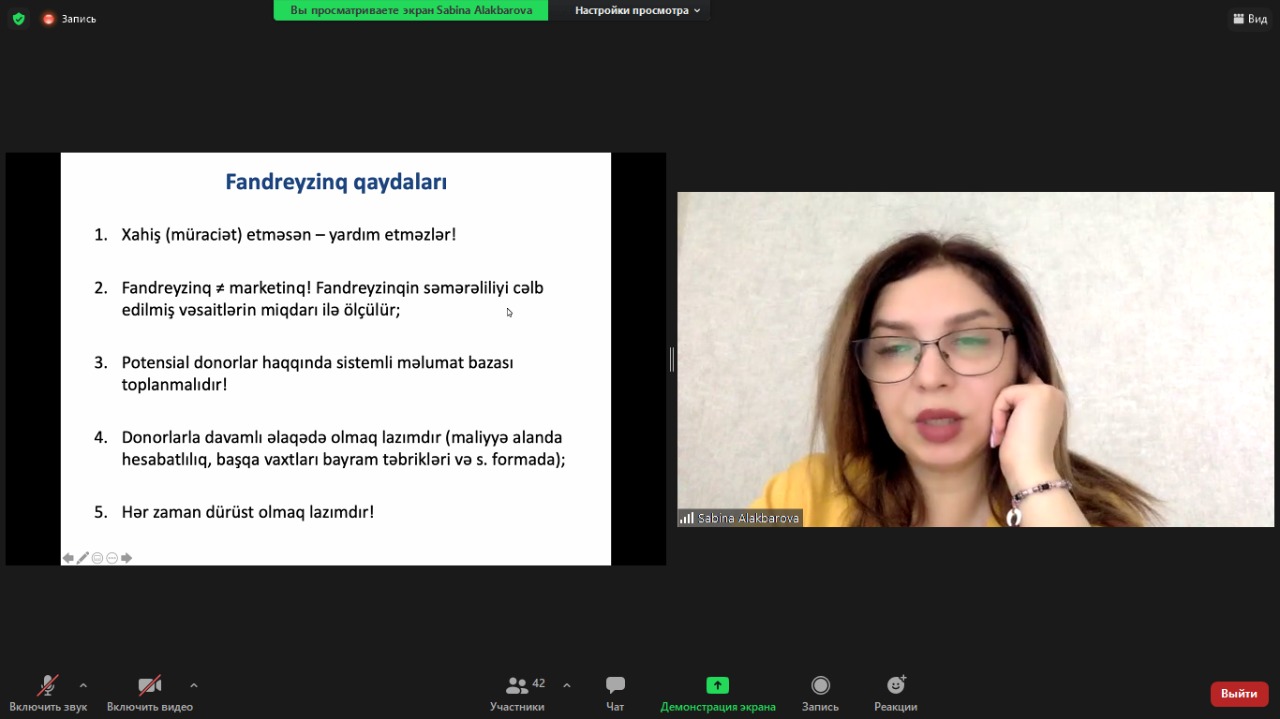Viewport: 1280px width, 719px height.
Task: Click the pen tool icon on slide
Action: tap(83, 558)
